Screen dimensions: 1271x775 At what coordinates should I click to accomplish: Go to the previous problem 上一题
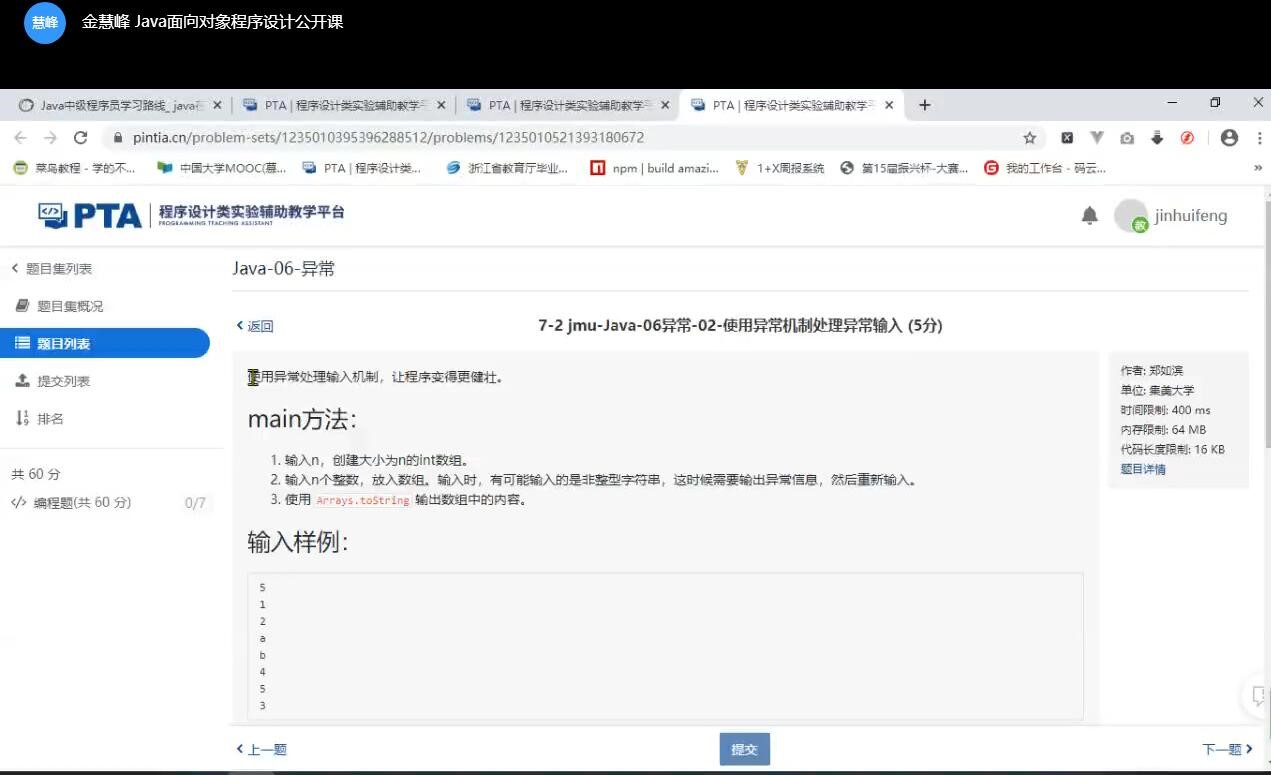coord(262,749)
